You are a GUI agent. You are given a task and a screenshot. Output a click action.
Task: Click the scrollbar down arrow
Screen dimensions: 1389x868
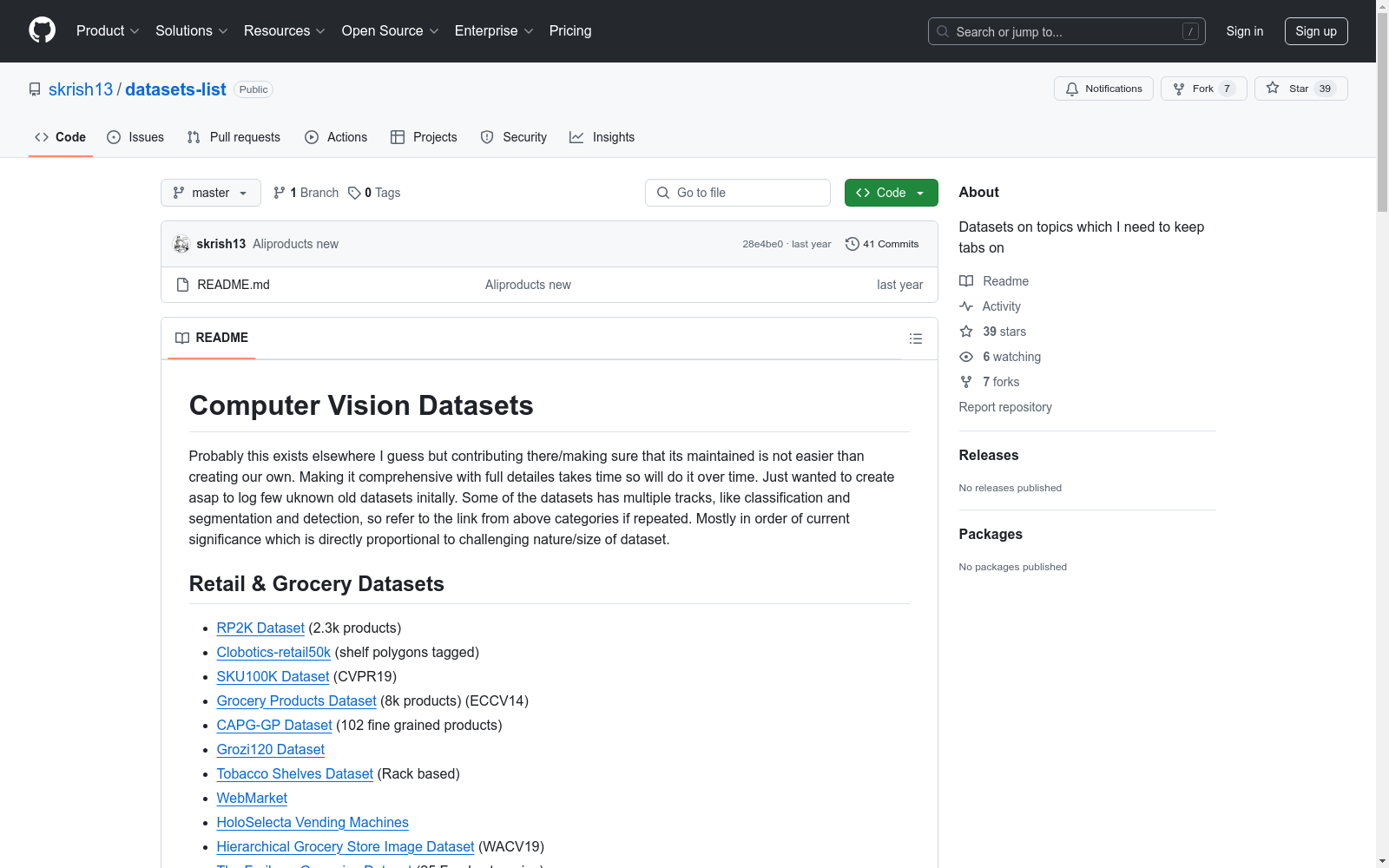[x=1382, y=861]
